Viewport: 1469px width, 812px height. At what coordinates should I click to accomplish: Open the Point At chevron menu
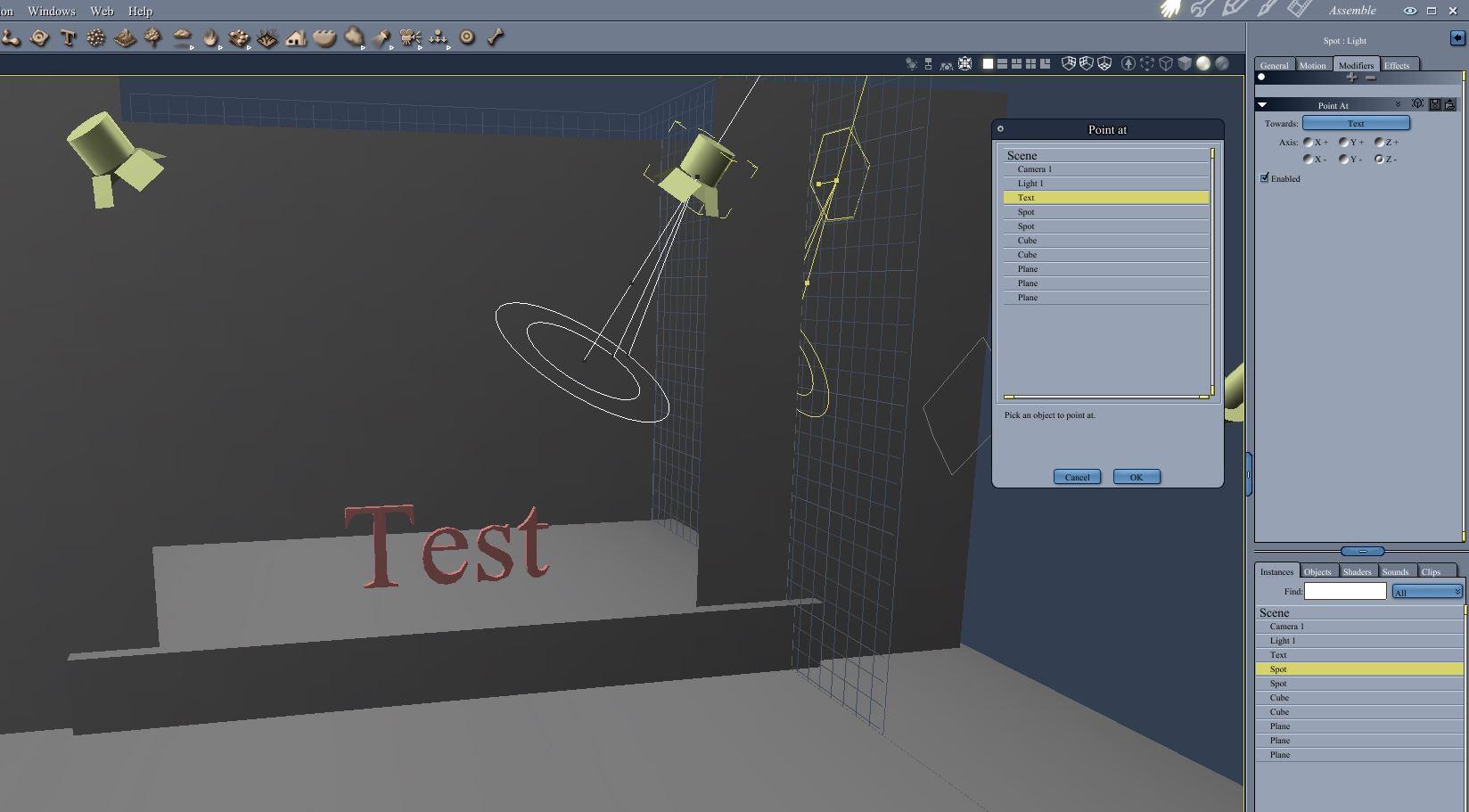click(1398, 104)
